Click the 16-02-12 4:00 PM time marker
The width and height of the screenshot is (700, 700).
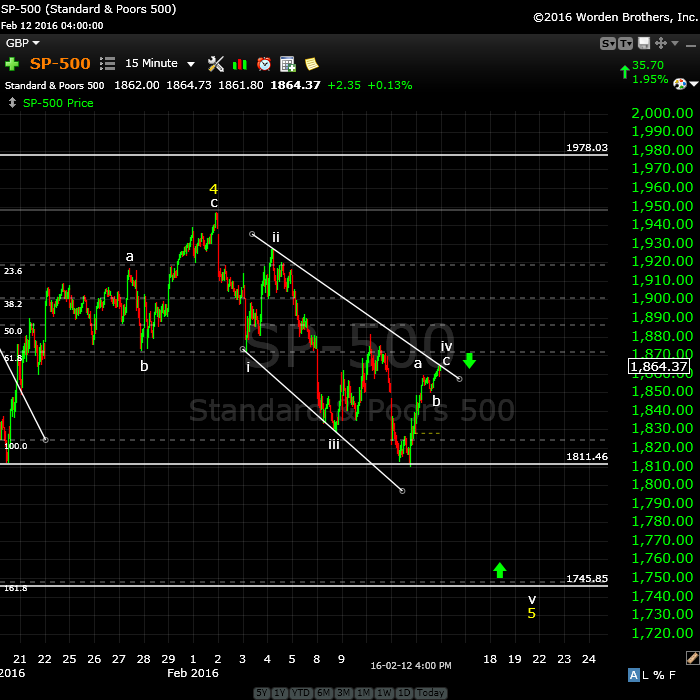tap(411, 666)
